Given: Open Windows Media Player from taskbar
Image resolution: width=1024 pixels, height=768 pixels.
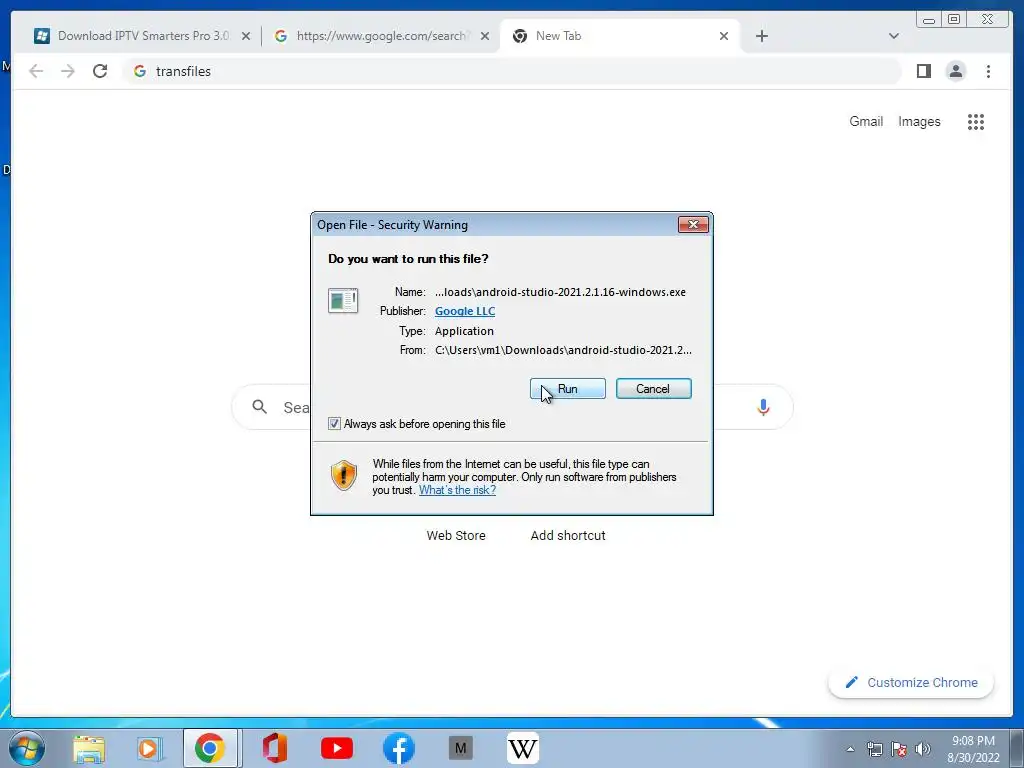Looking at the screenshot, I should click(149, 748).
